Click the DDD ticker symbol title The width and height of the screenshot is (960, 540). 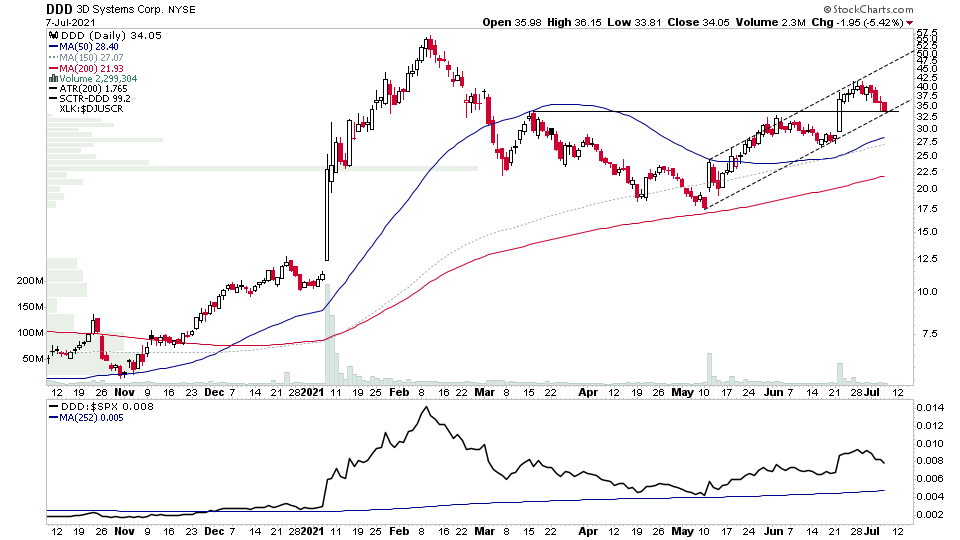[x=59, y=9]
